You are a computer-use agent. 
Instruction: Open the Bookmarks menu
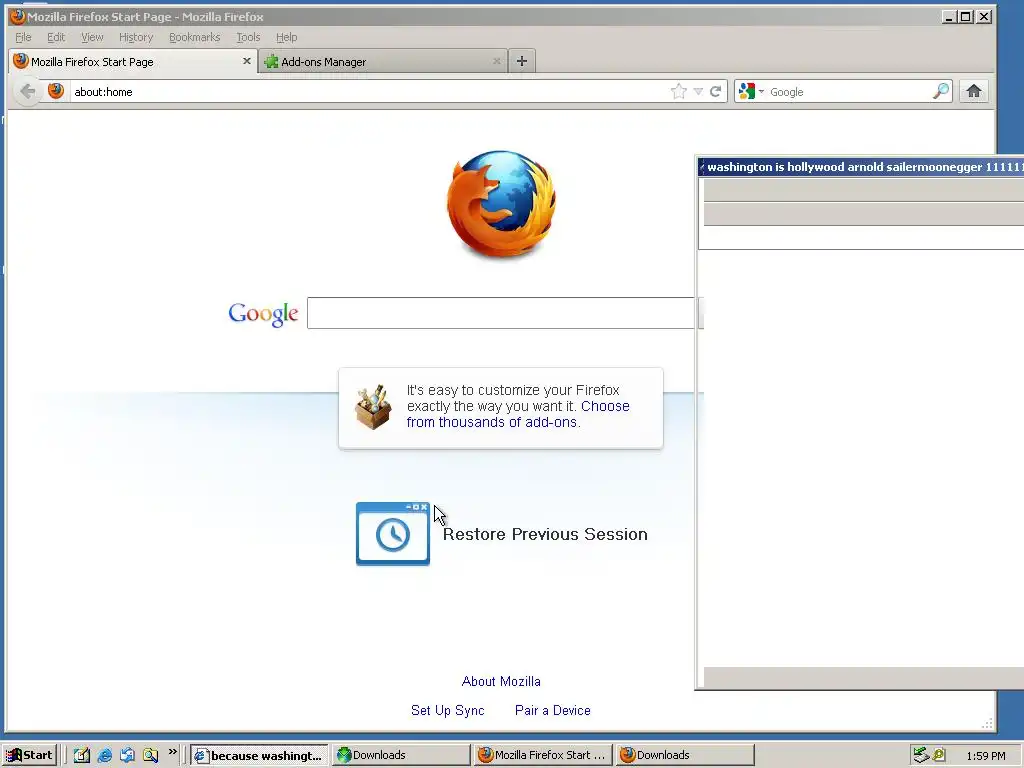tap(195, 37)
